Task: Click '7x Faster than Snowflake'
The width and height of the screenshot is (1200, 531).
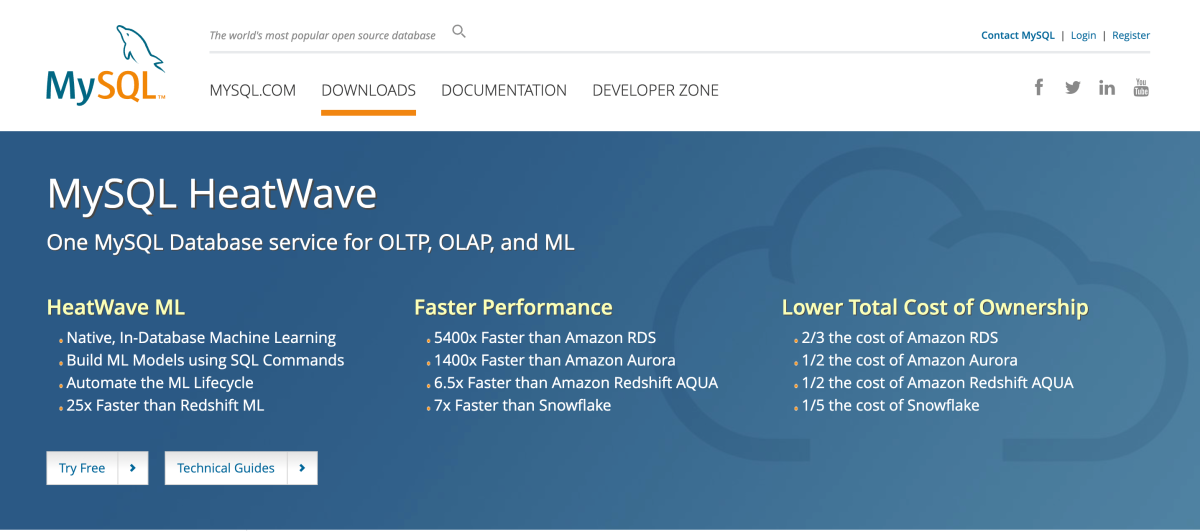Action: coord(522,405)
